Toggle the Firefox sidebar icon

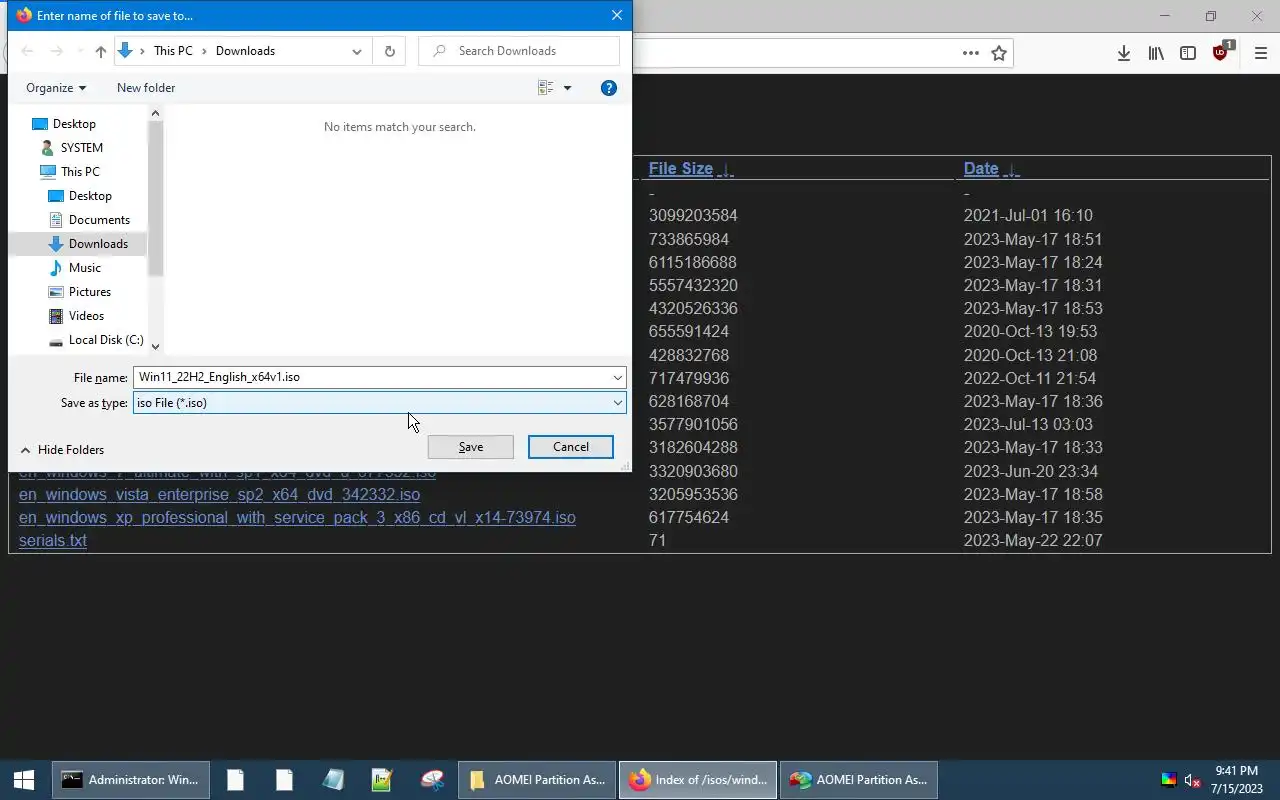1188,53
